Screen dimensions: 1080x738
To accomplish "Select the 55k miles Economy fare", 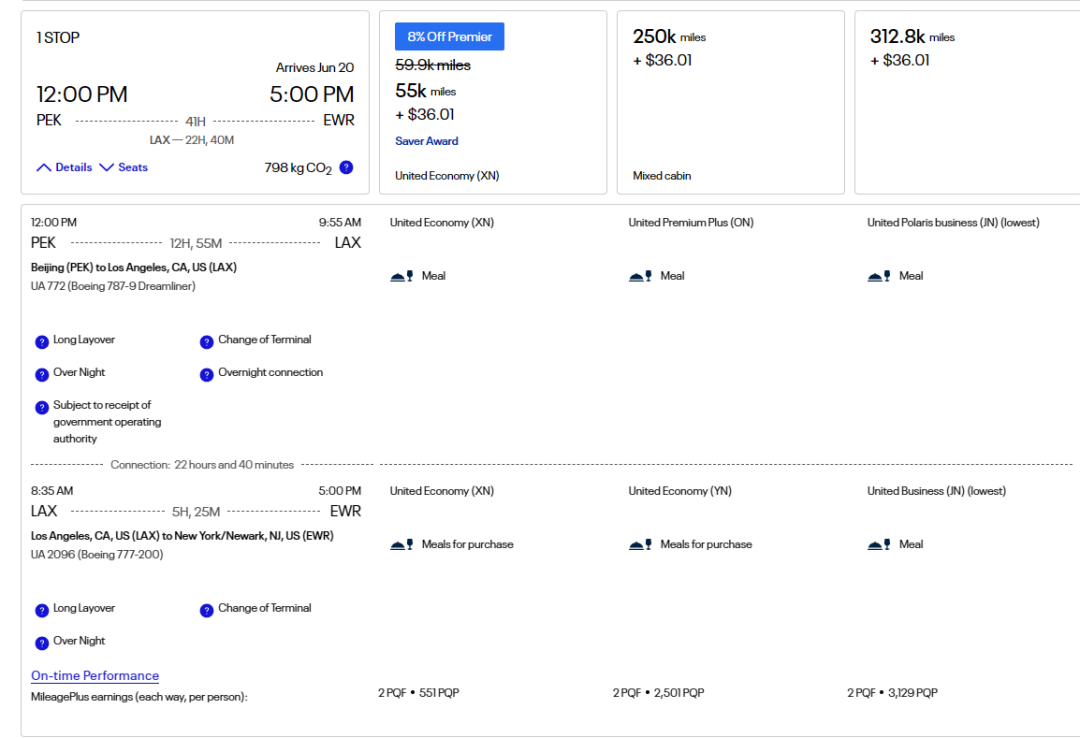I will [x=493, y=102].
